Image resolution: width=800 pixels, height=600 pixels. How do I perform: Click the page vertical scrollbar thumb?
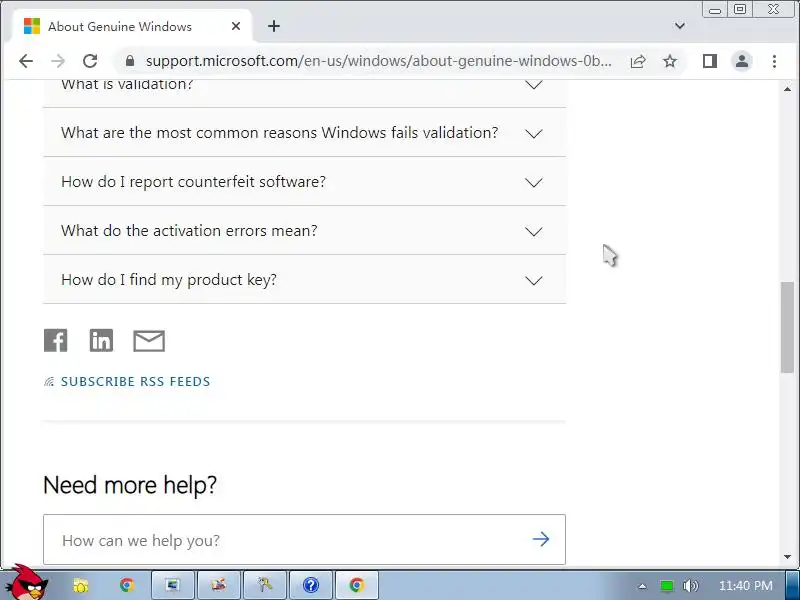point(787,327)
